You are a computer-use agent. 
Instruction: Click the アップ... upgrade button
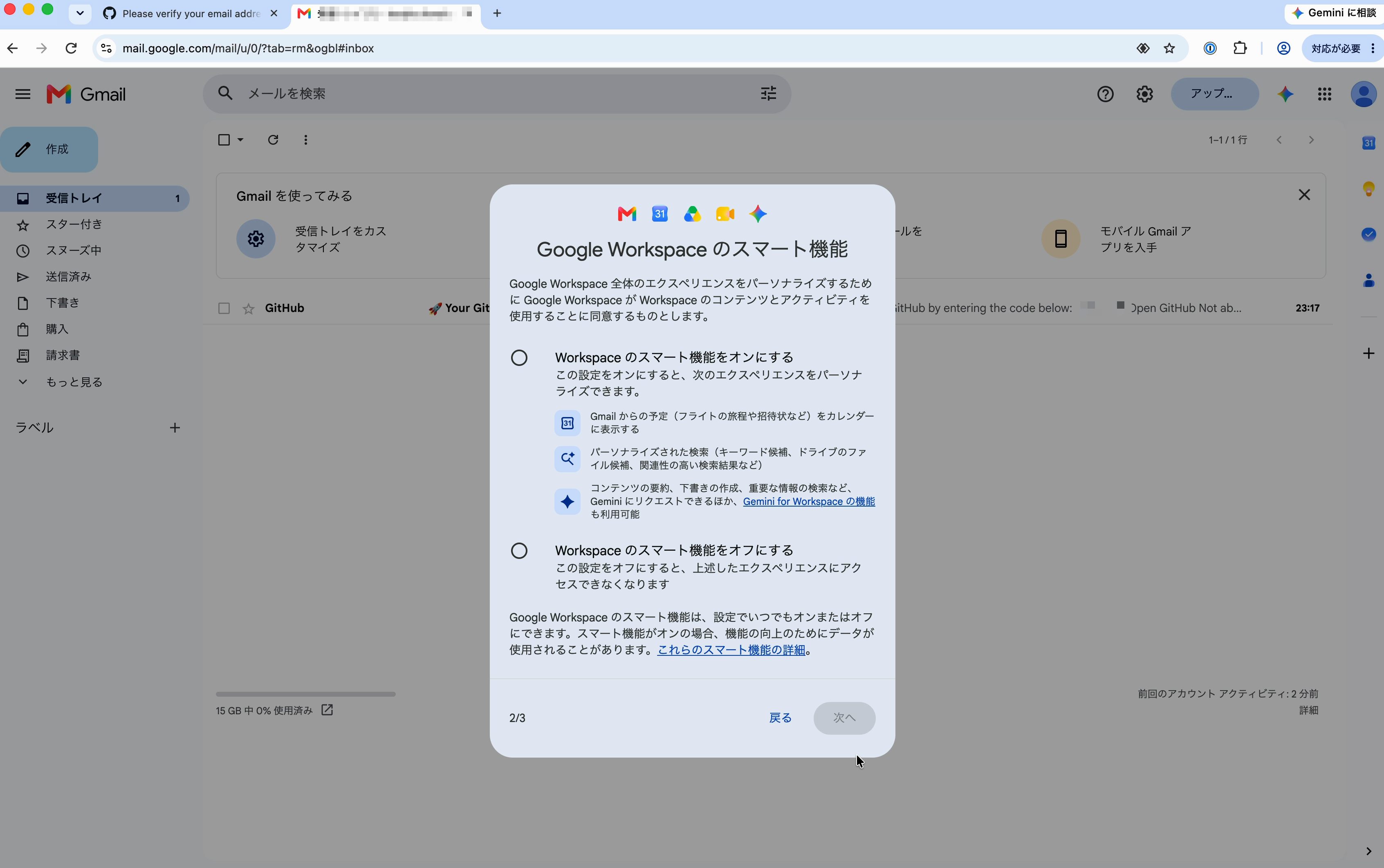pos(1215,94)
